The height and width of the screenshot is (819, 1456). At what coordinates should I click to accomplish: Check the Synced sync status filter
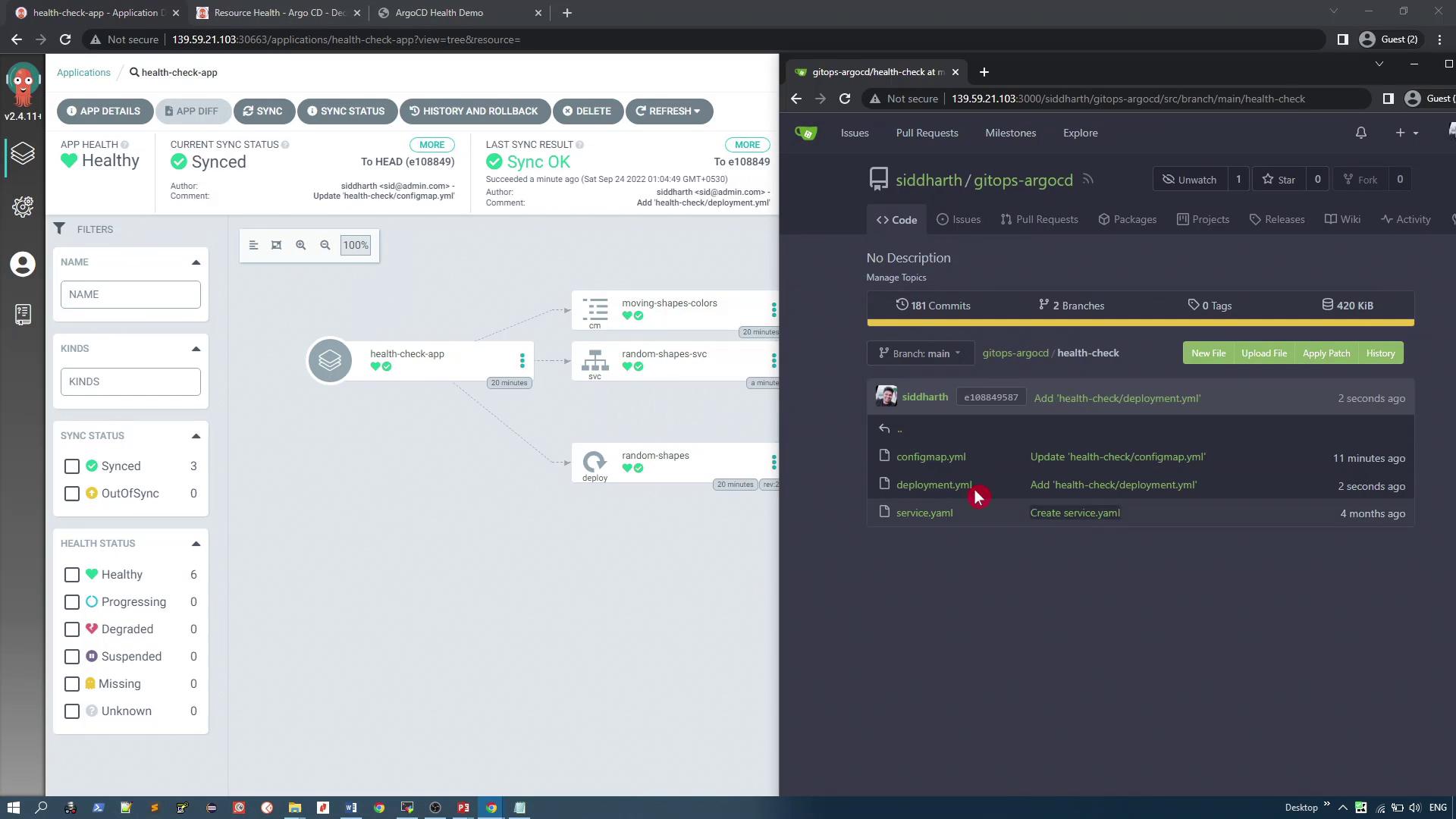[72, 466]
